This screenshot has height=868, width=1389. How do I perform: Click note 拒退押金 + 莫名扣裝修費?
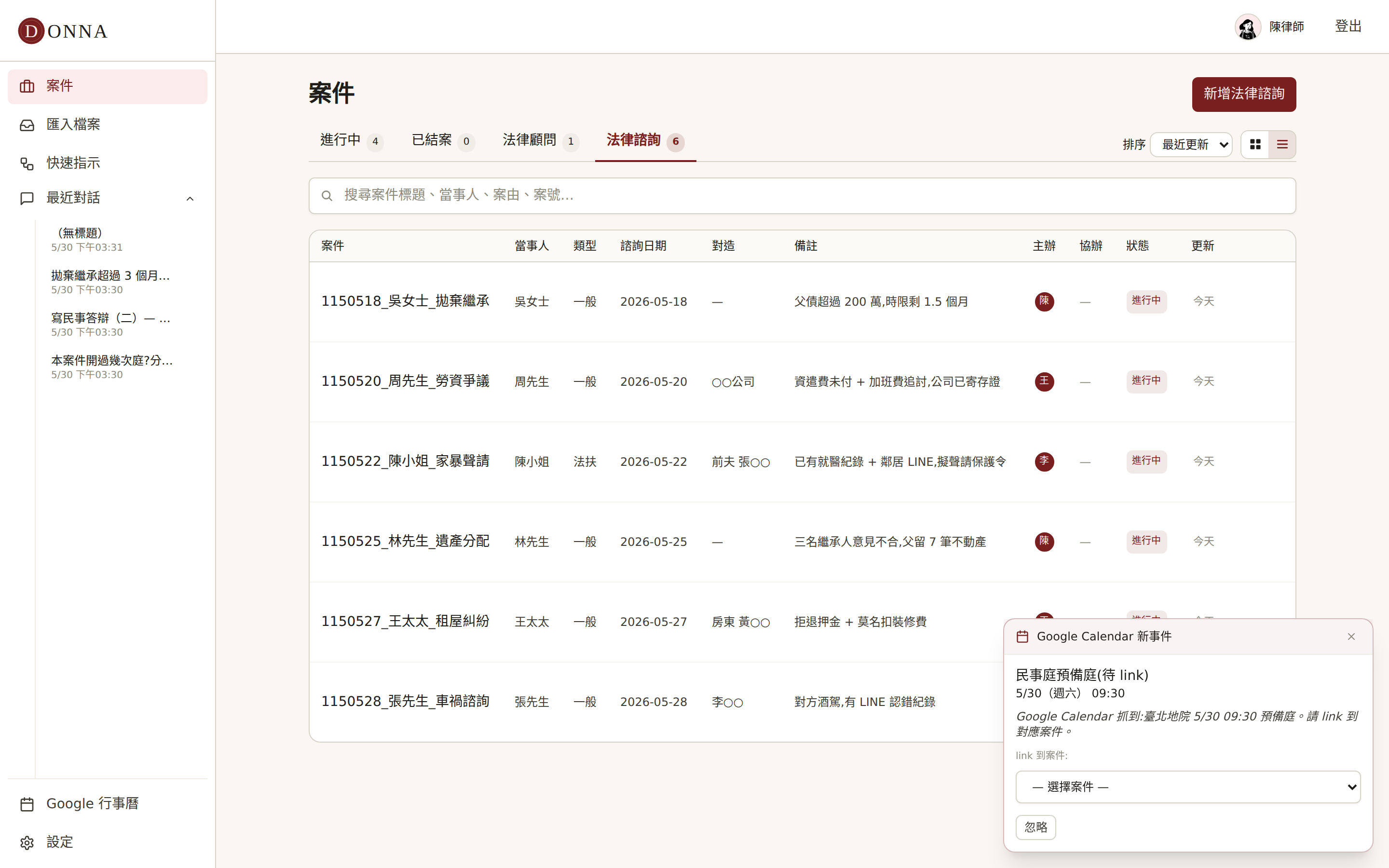click(860, 622)
